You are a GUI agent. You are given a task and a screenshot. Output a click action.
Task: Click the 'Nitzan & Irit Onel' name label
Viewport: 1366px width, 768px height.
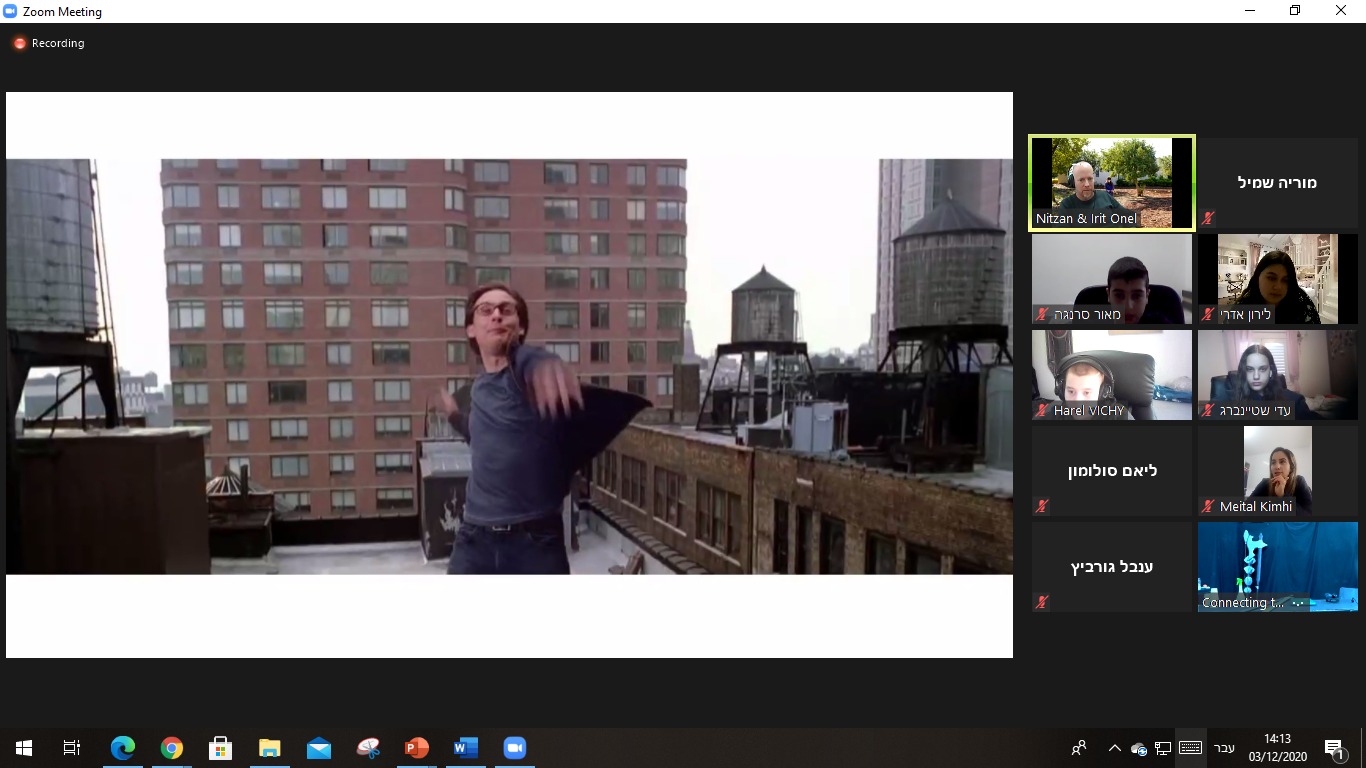coord(1087,218)
